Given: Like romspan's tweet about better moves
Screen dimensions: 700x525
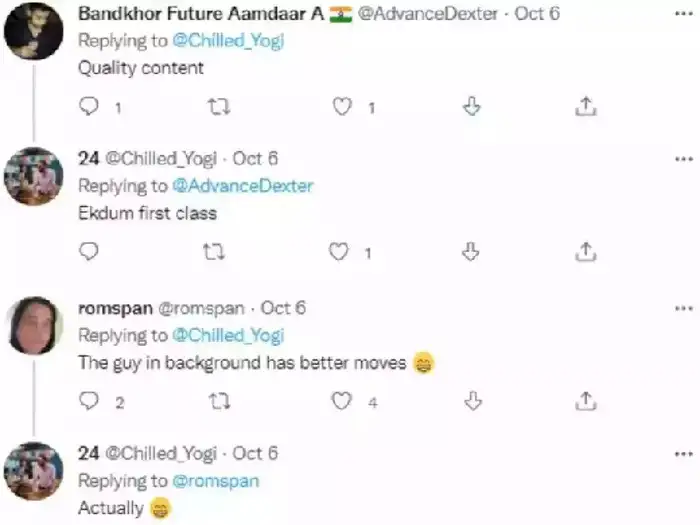Looking at the screenshot, I should point(342,401).
